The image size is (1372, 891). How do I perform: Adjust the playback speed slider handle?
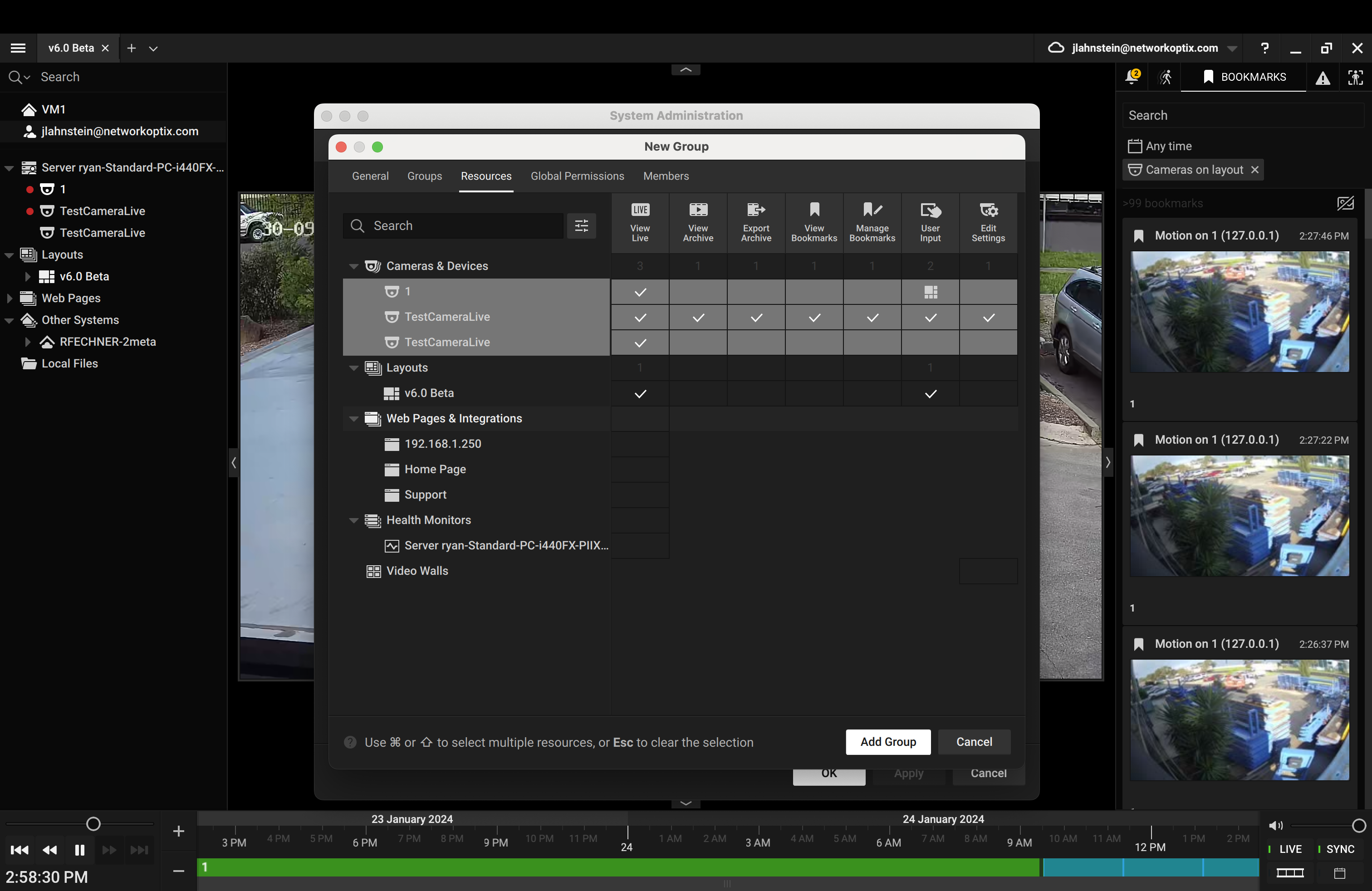click(93, 824)
